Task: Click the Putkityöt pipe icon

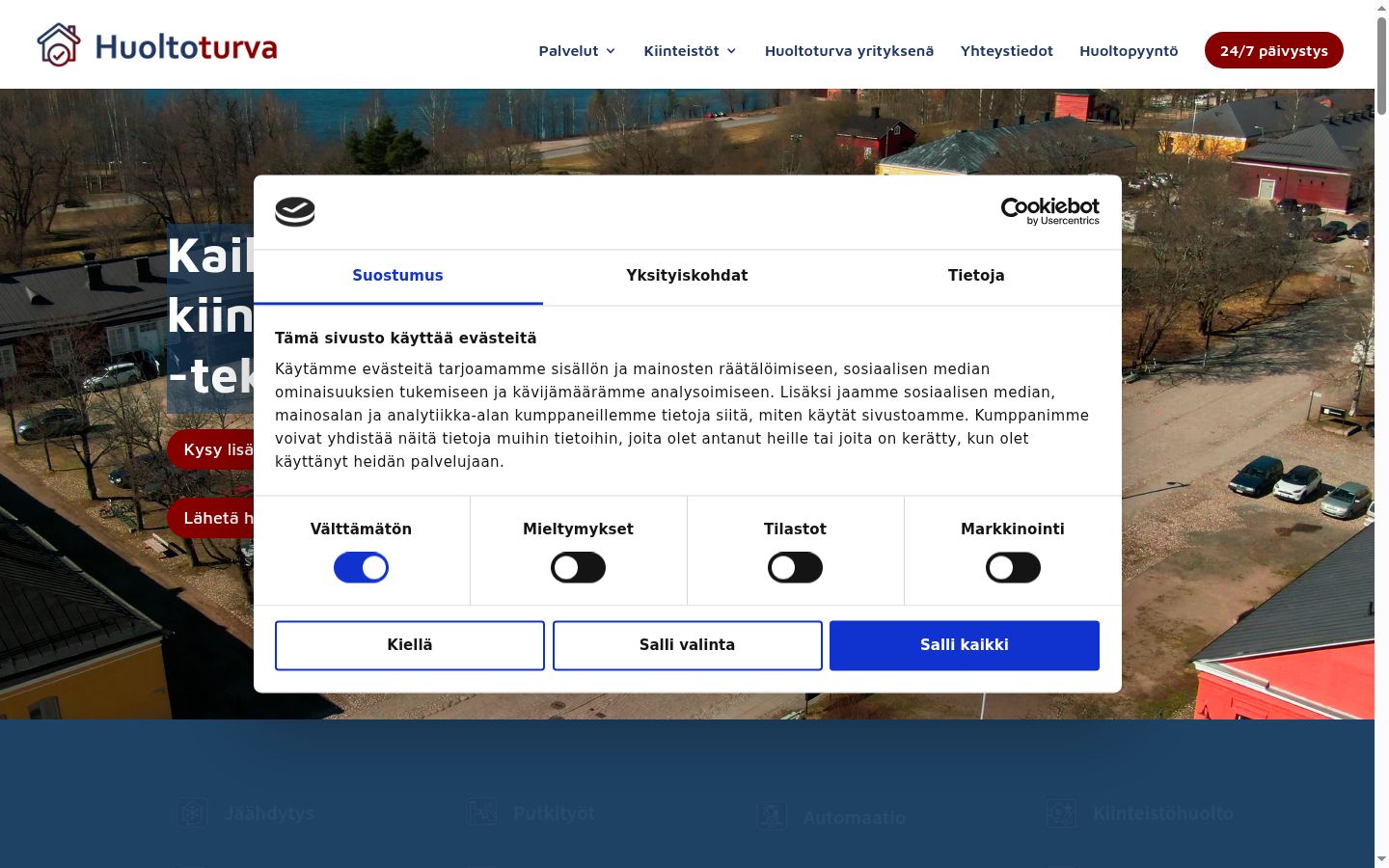Action: click(x=482, y=813)
